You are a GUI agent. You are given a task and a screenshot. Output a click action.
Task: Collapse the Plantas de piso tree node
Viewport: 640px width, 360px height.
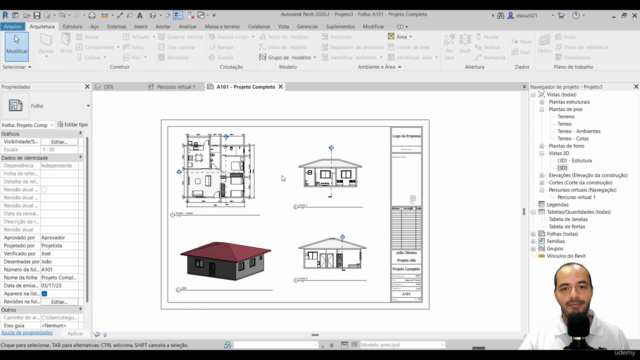click(x=542, y=109)
